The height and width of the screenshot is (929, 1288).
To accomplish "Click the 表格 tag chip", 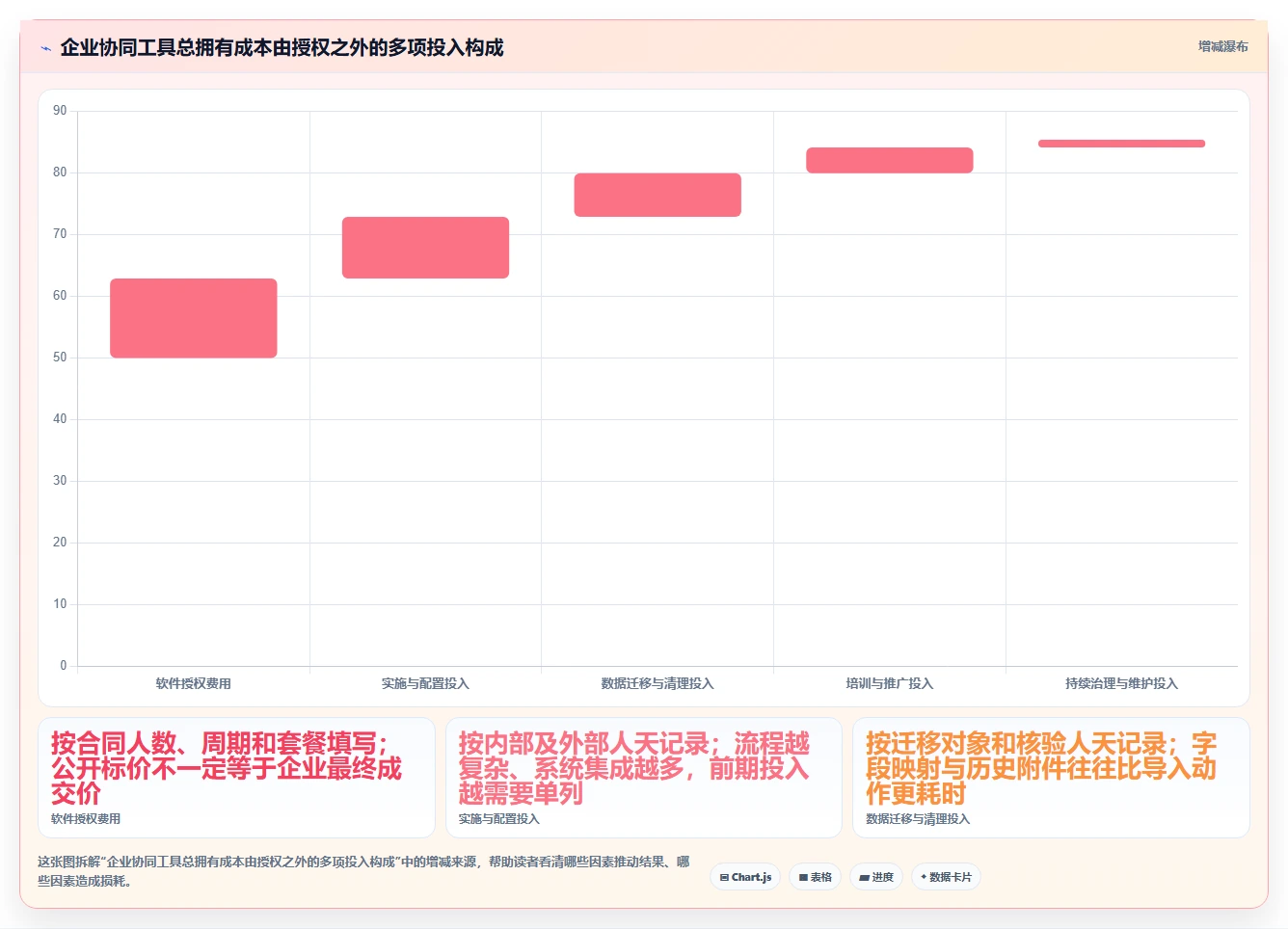I will pos(815,877).
